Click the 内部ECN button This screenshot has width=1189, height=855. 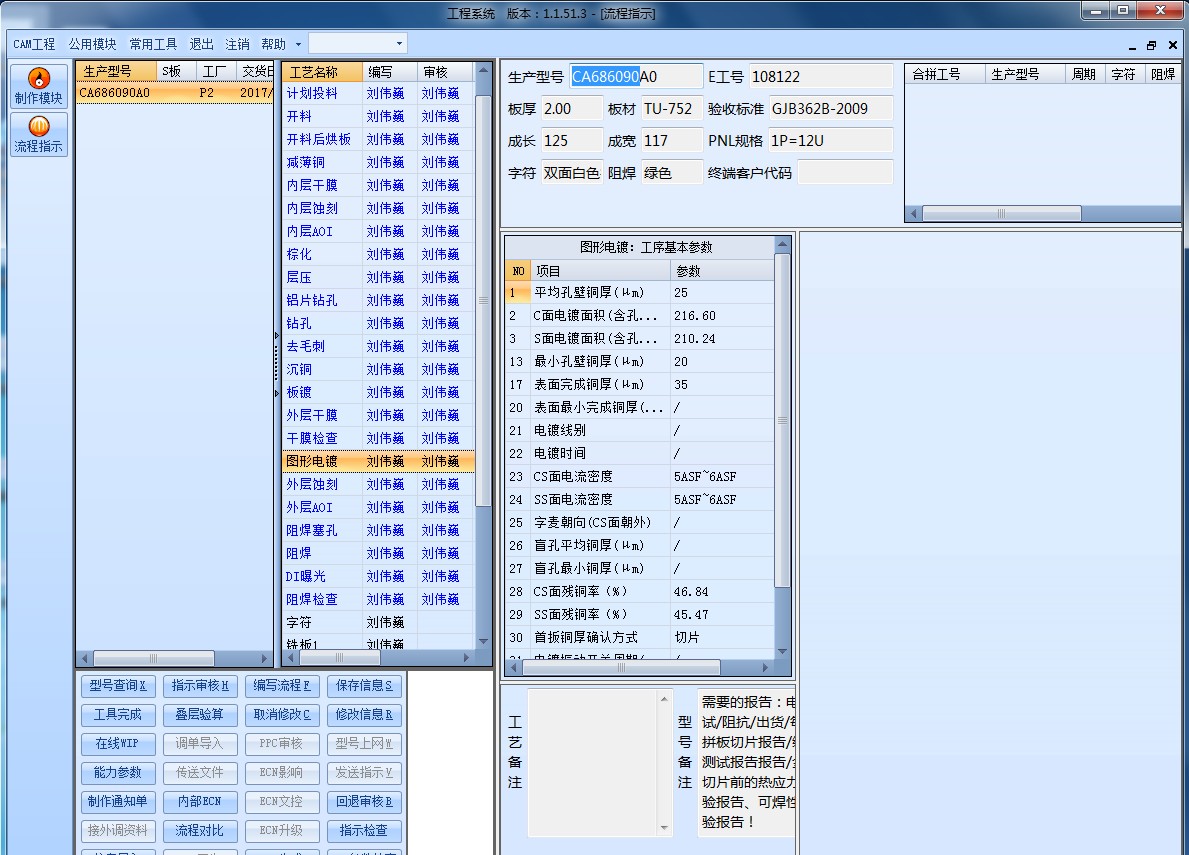200,802
